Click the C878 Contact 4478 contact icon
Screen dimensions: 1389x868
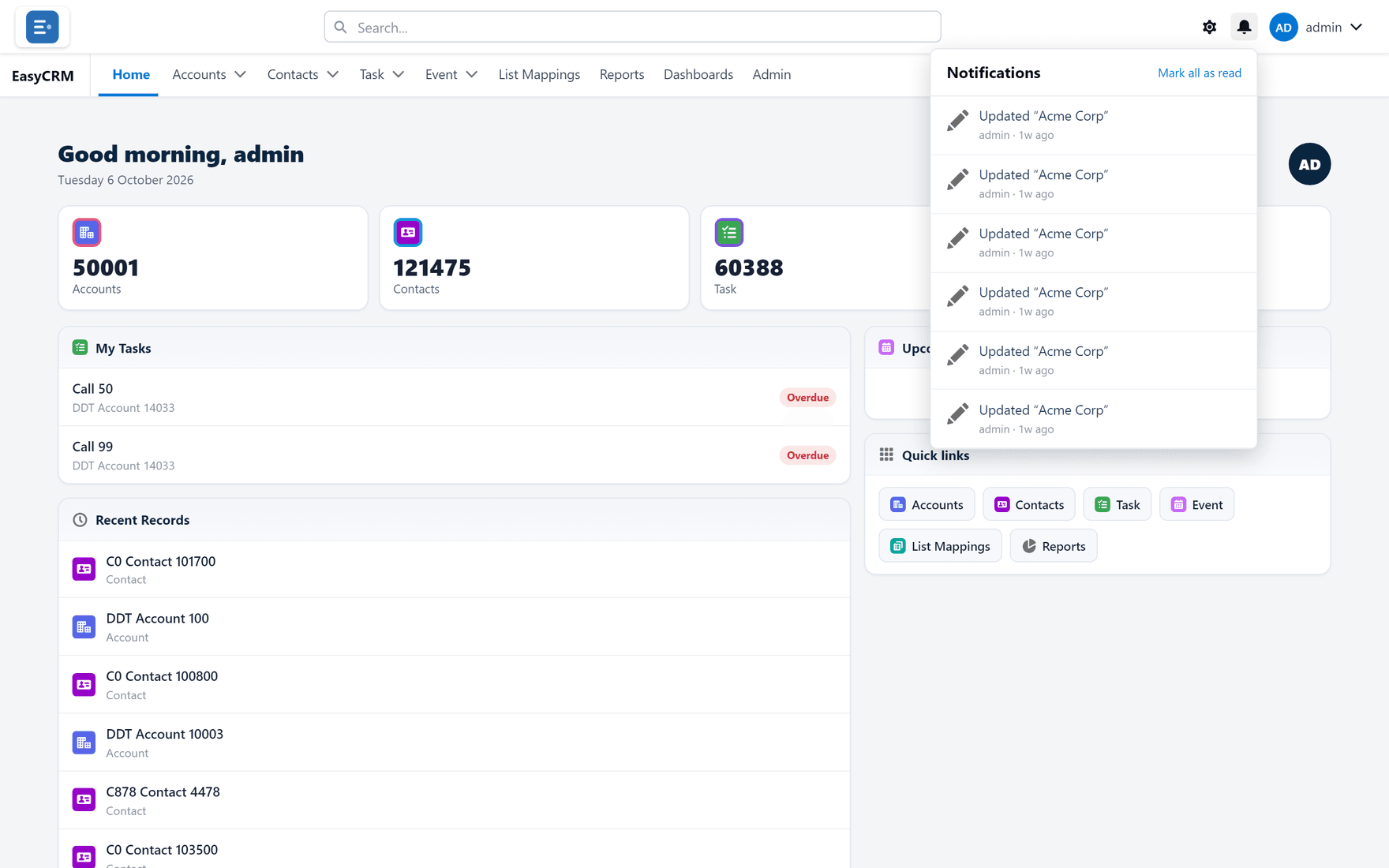[x=84, y=800]
